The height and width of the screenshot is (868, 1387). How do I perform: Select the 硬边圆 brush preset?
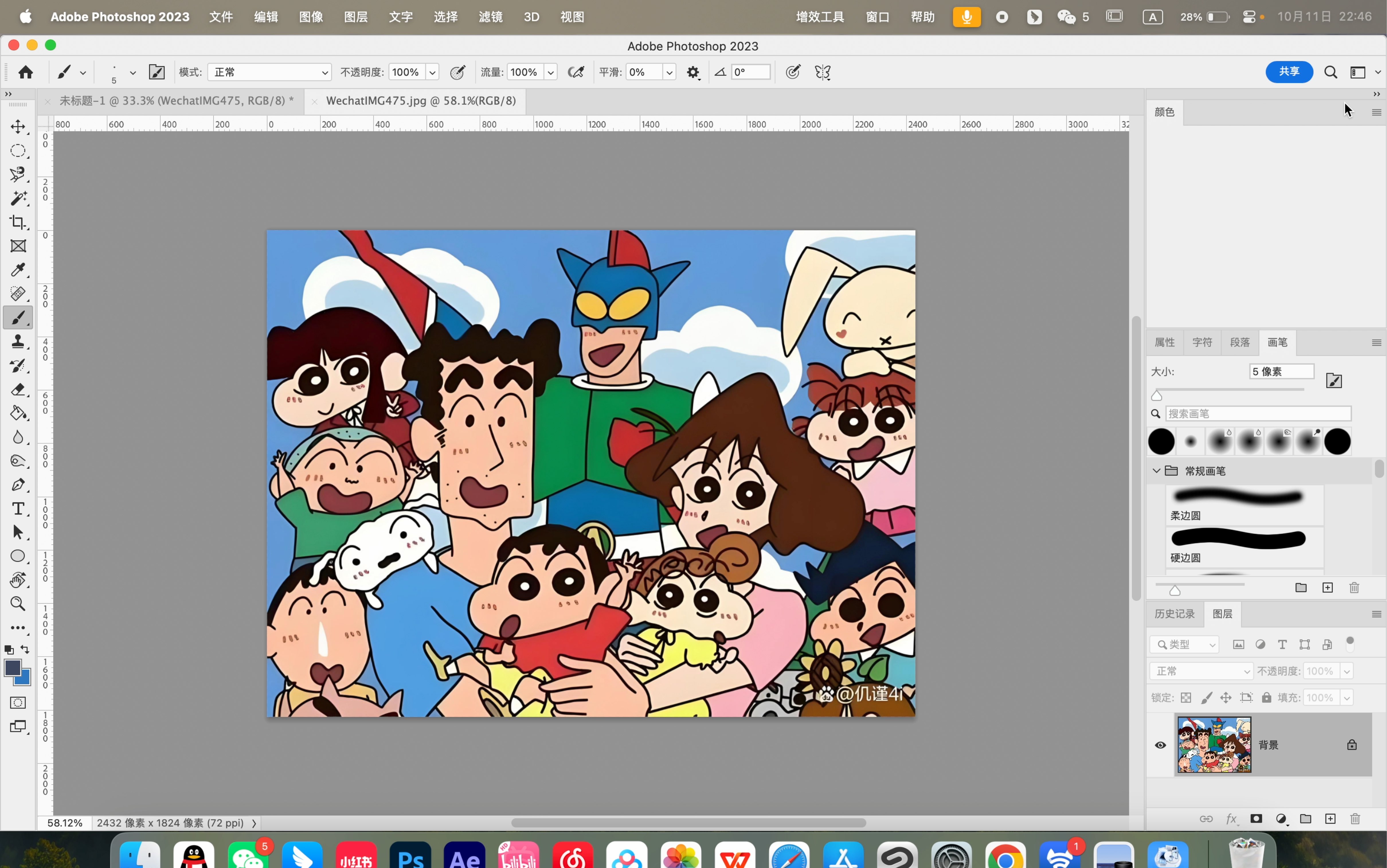coord(1245,547)
